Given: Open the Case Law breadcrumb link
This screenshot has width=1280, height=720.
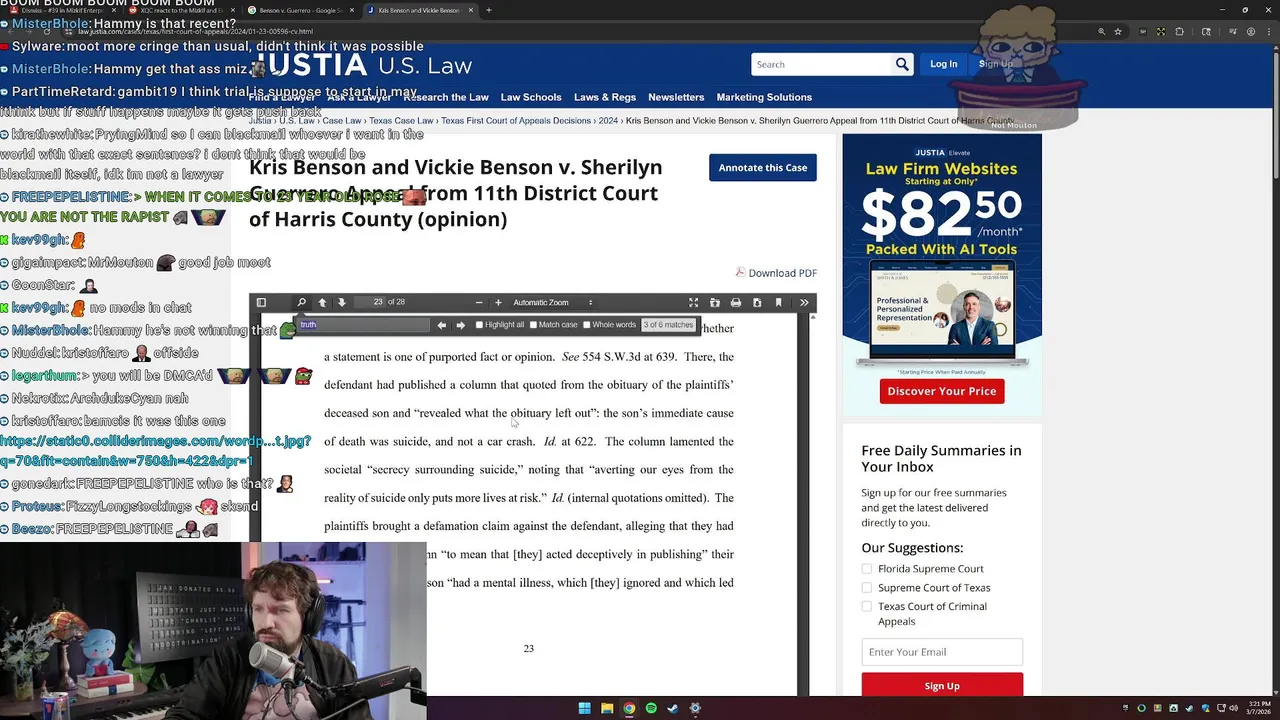Looking at the screenshot, I should tap(341, 121).
